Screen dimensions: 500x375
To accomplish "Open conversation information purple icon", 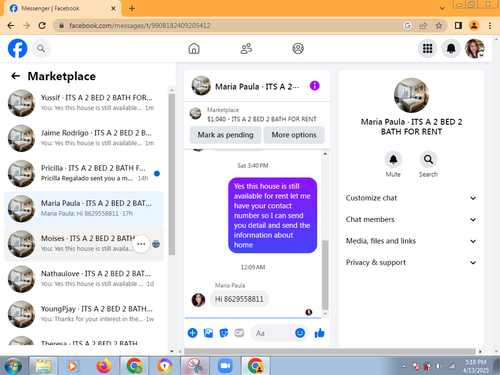I will click(315, 86).
